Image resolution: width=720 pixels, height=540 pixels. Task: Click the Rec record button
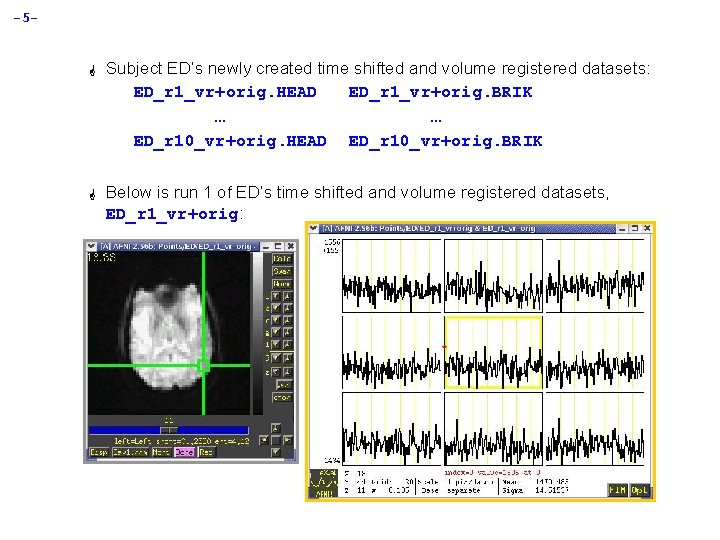tap(206, 452)
